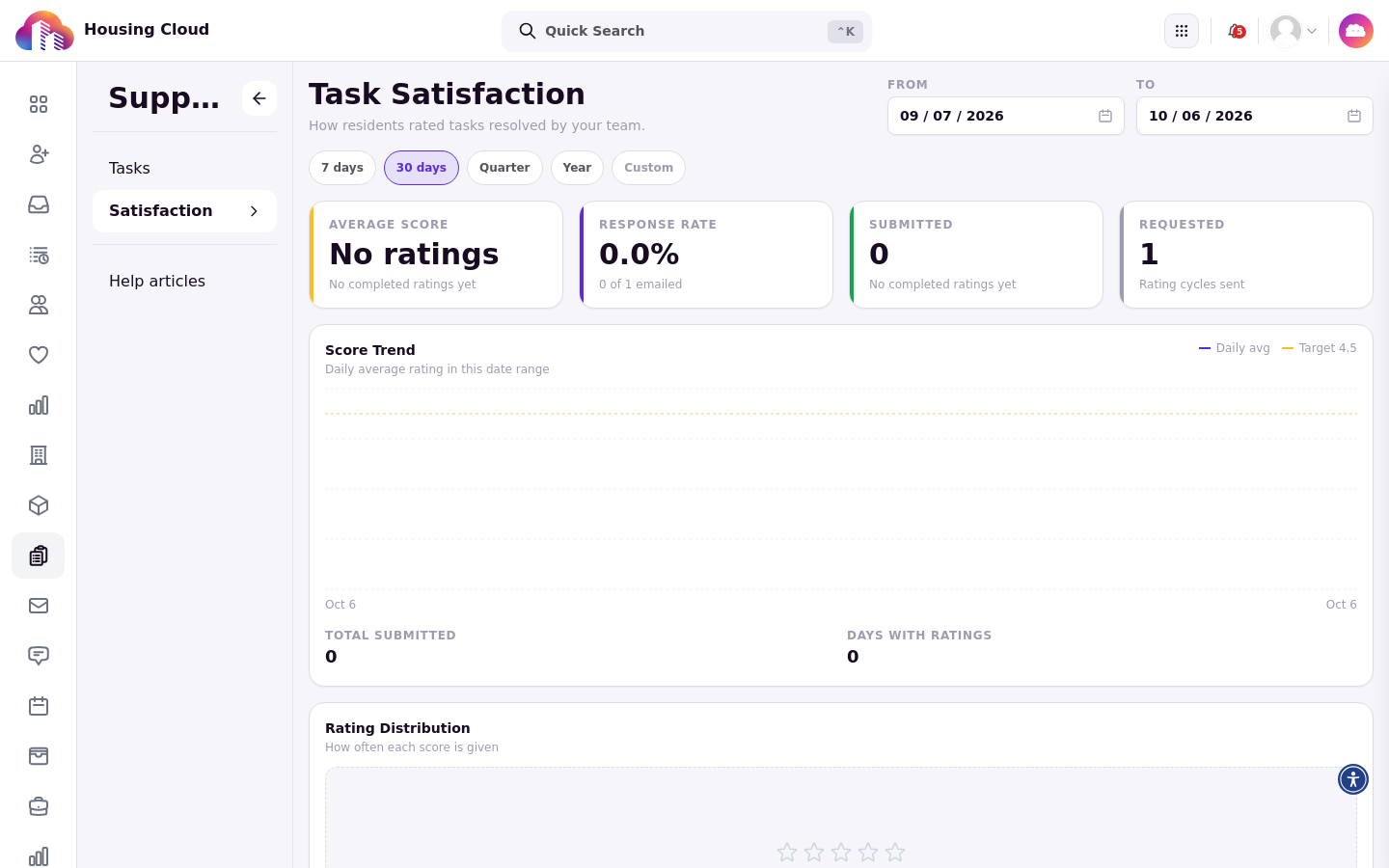Image resolution: width=1389 pixels, height=868 pixels.
Task: Click the "No ratings" average score
Action: [x=414, y=255]
